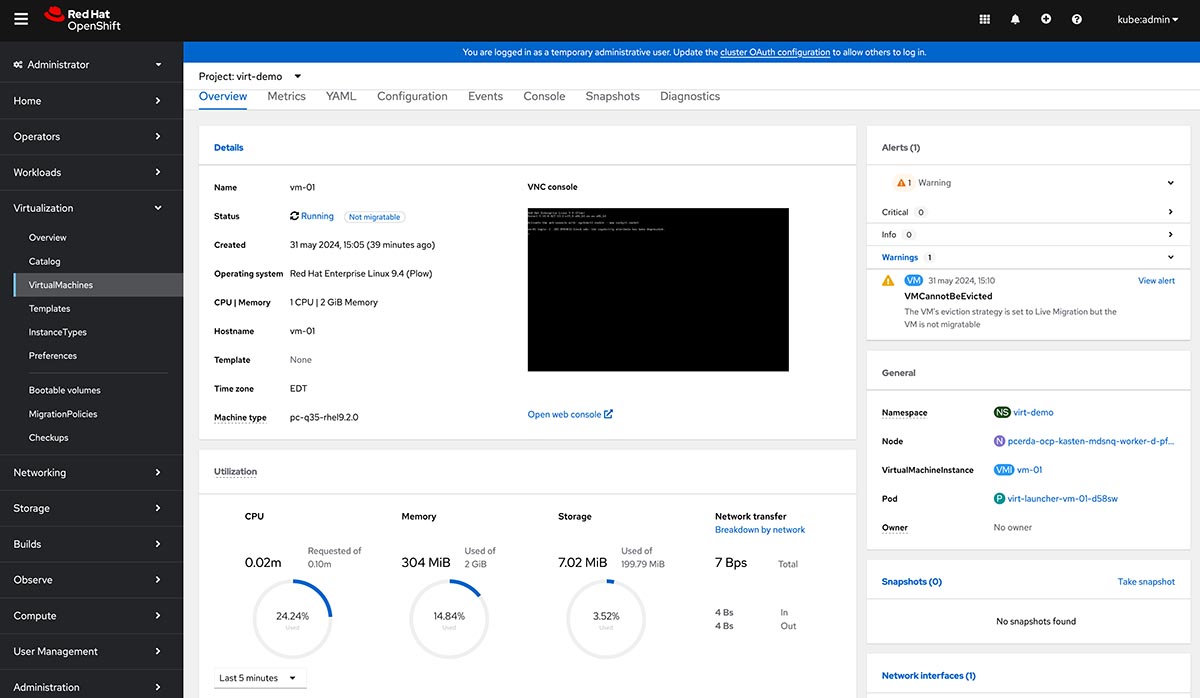Click the CPU utilization donut chart
1200x698 pixels.
292,619
